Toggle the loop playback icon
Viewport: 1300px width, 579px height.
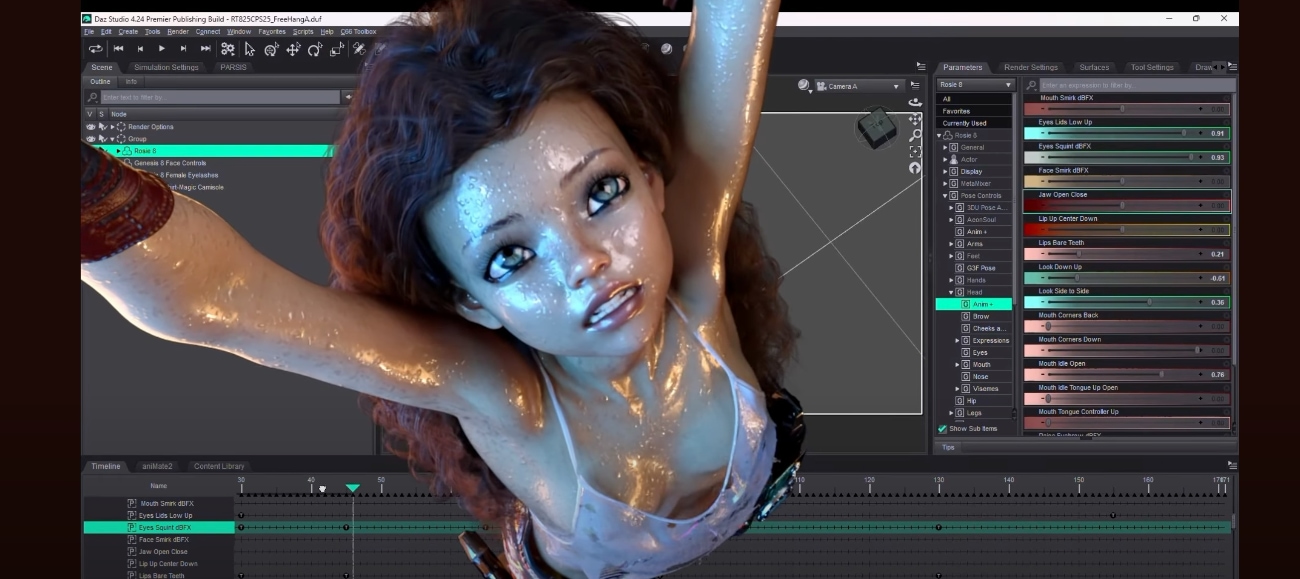coord(96,48)
